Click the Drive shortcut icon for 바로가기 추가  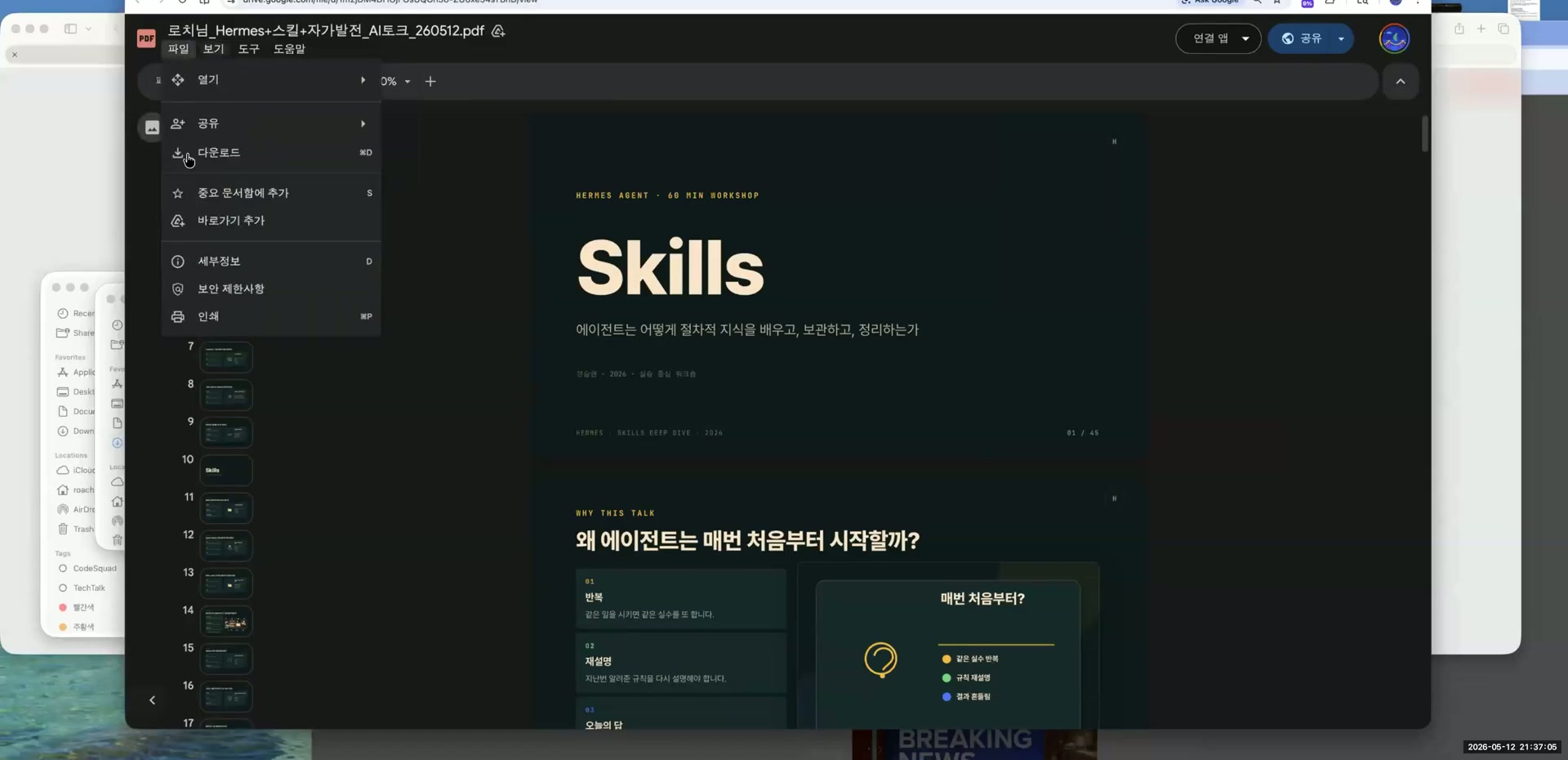click(x=177, y=221)
